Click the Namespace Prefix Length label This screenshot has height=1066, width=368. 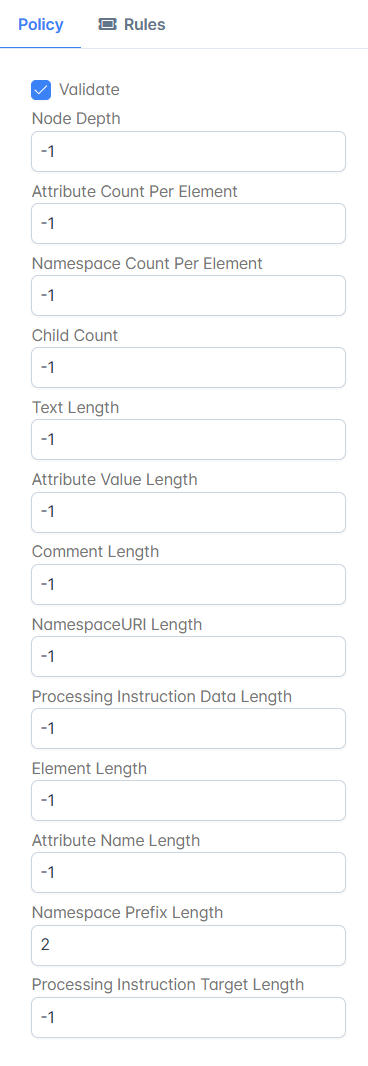pos(127,912)
